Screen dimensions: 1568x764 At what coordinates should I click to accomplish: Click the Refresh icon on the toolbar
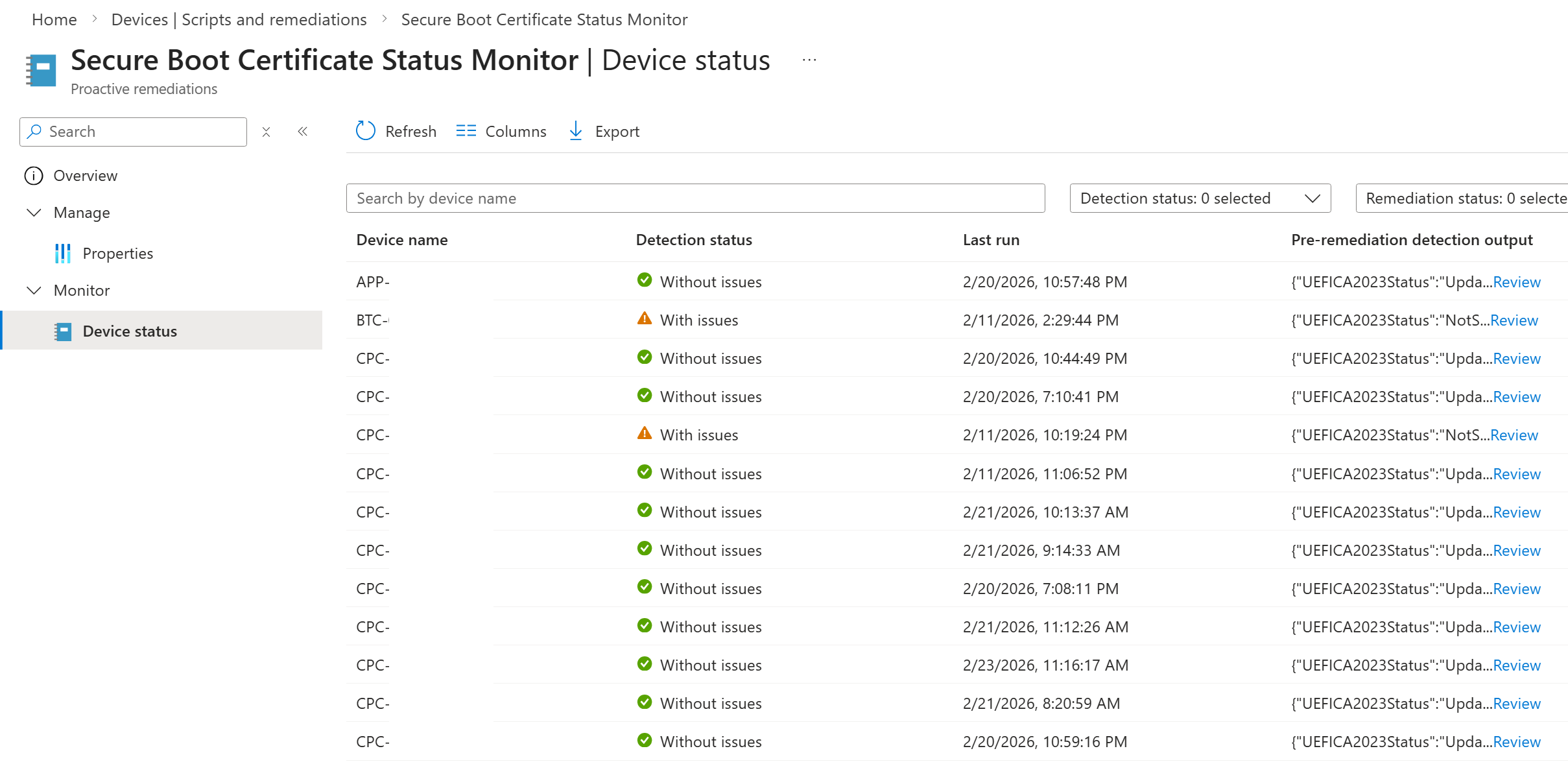(x=365, y=130)
